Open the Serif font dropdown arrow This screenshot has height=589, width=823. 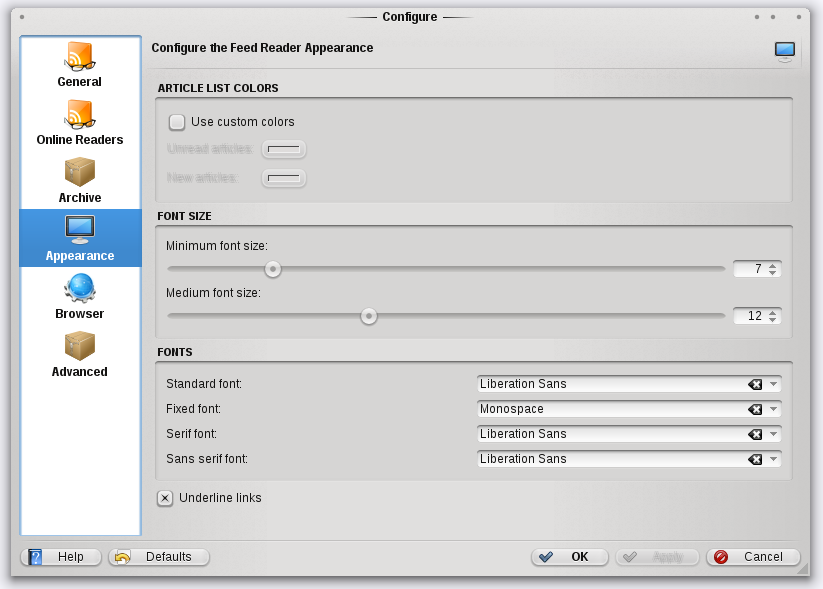point(774,434)
